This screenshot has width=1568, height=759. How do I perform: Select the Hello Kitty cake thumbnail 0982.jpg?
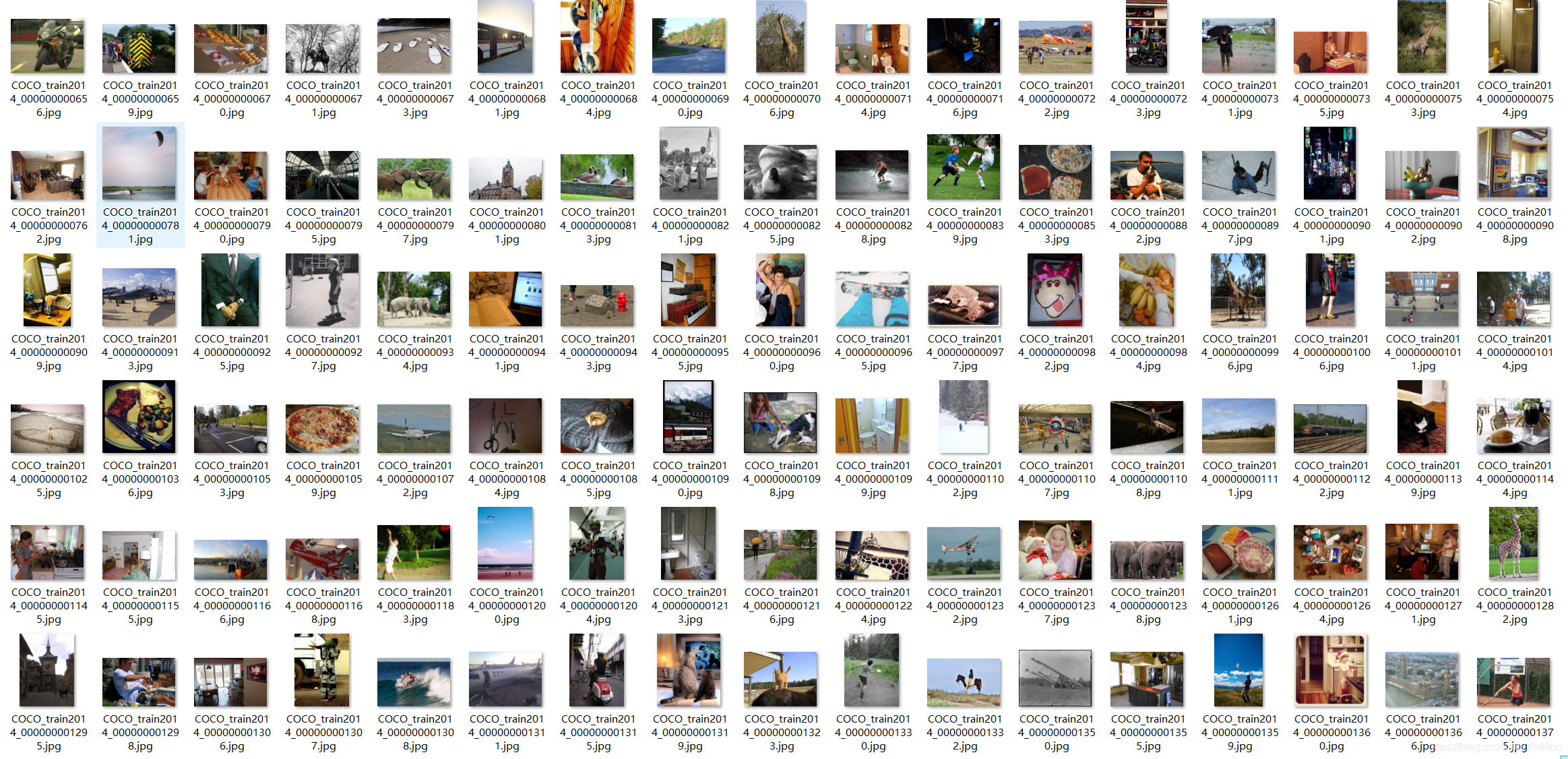click(1055, 290)
